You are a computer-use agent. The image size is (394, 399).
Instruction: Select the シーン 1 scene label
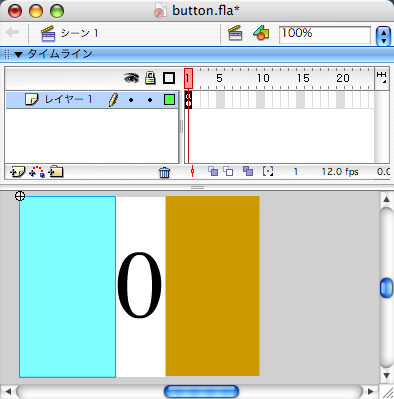79,33
